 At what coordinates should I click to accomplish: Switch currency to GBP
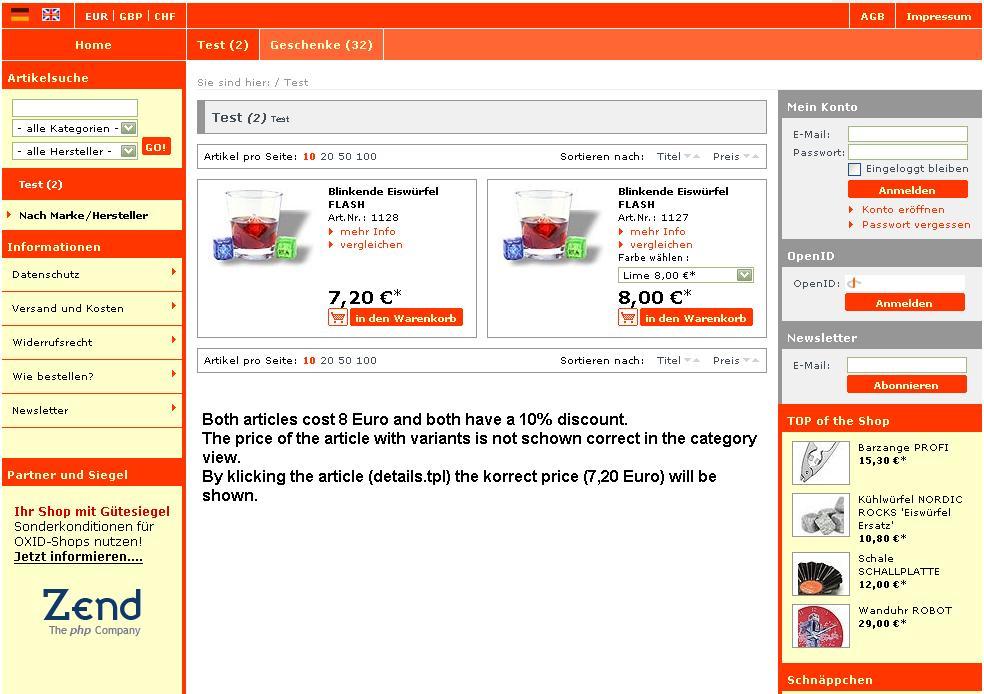point(131,17)
